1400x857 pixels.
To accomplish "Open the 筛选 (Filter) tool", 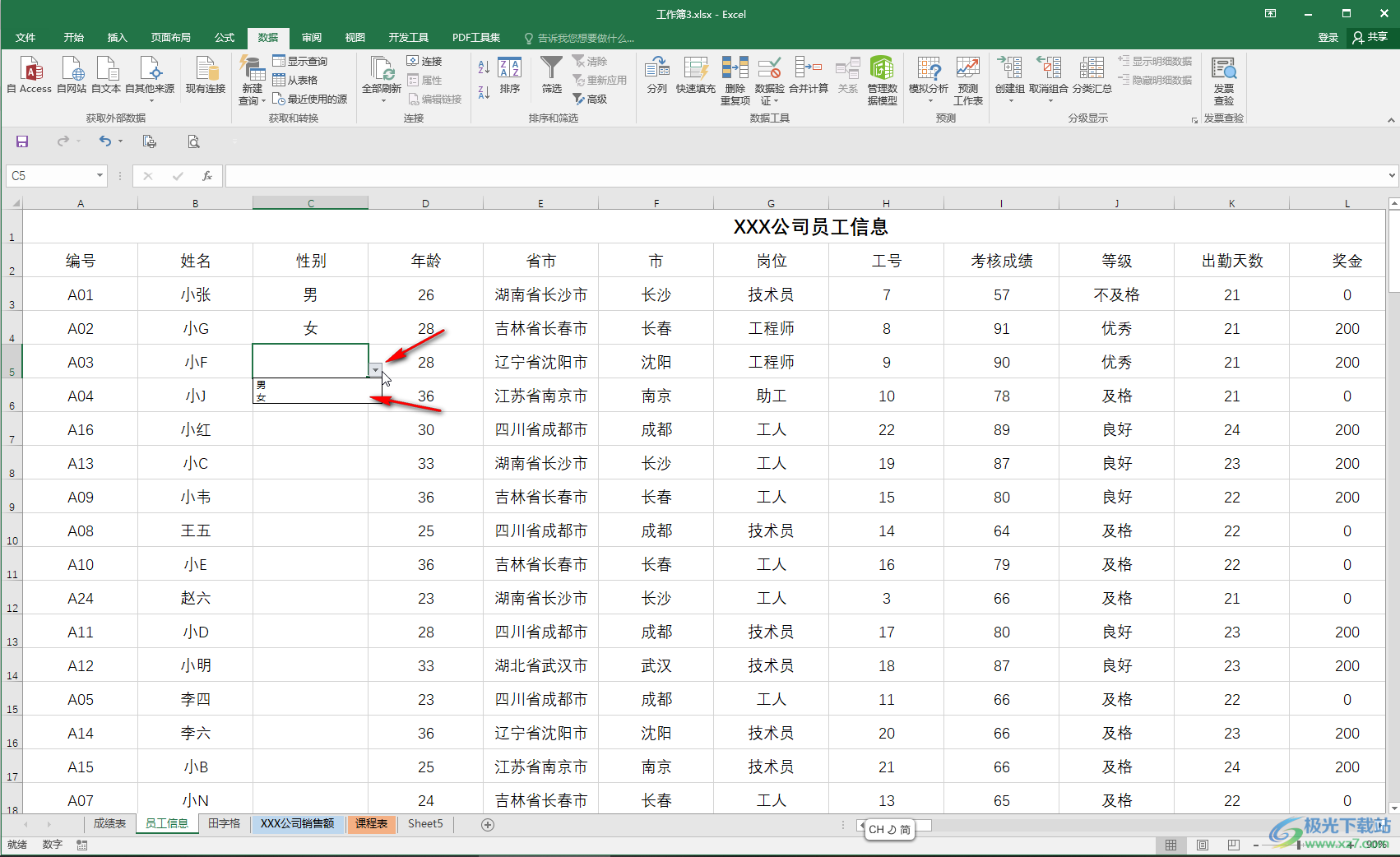I will pos(551,74).
